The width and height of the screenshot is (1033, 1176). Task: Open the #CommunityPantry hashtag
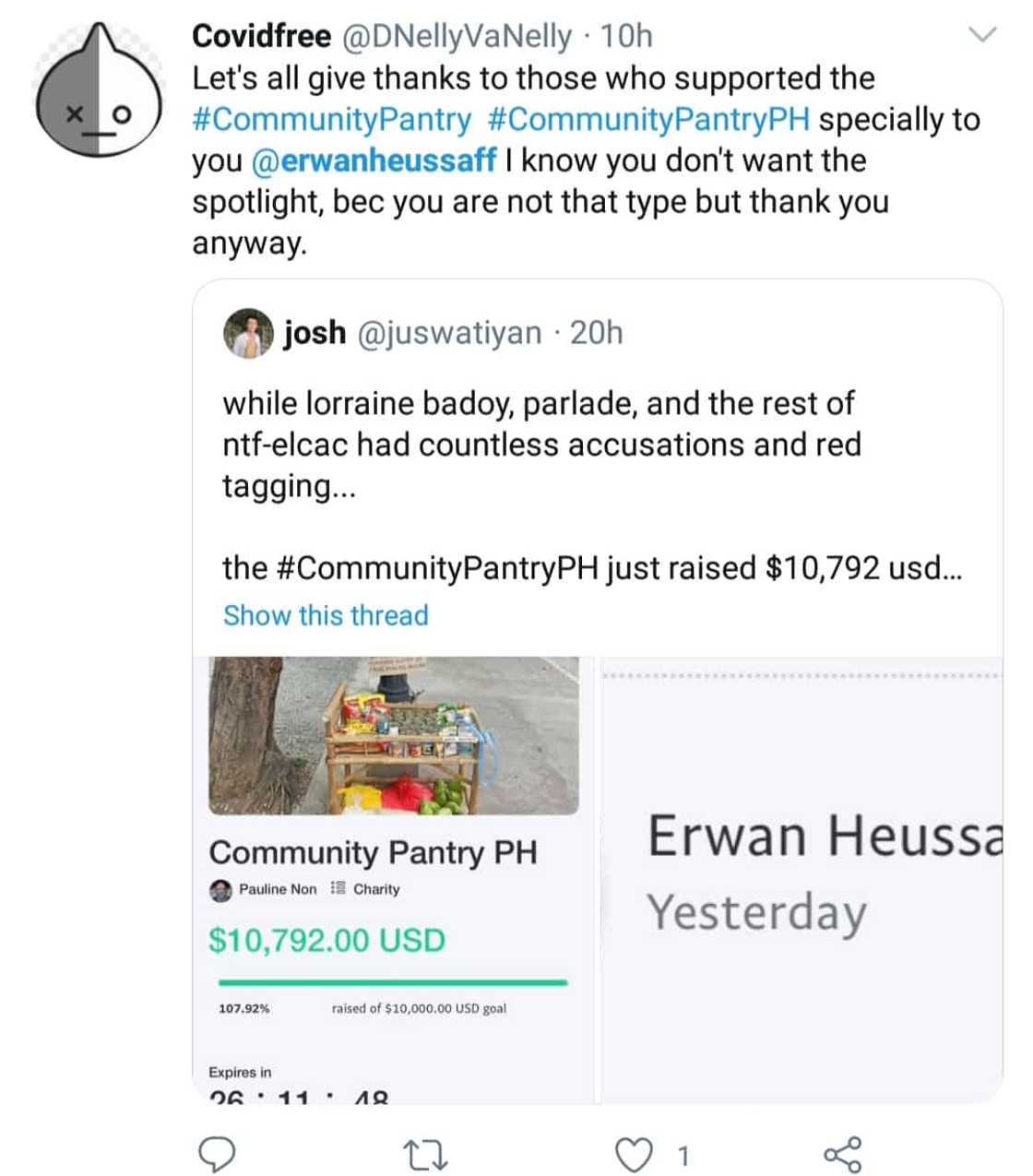tap(332, 120)
